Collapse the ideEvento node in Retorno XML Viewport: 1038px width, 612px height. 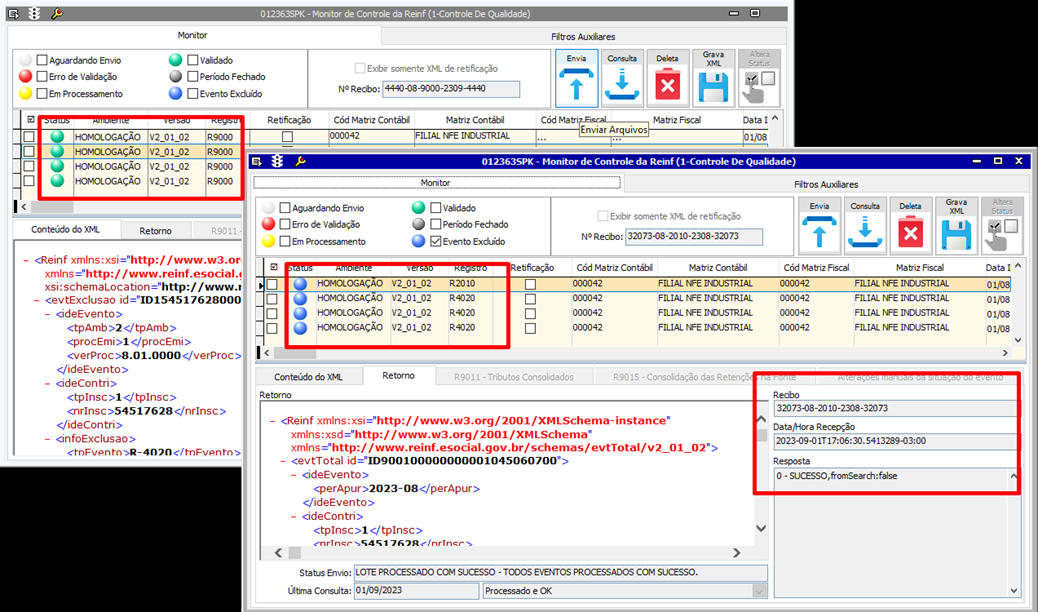coord(294,475)
